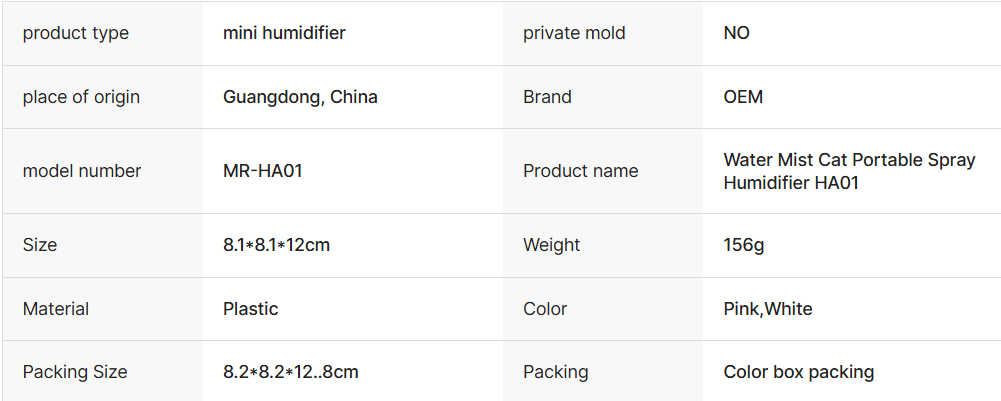This screenshot has width=1001, height=401.
Task: Click the '156g' weight value
Action: (x=744, y=245)
